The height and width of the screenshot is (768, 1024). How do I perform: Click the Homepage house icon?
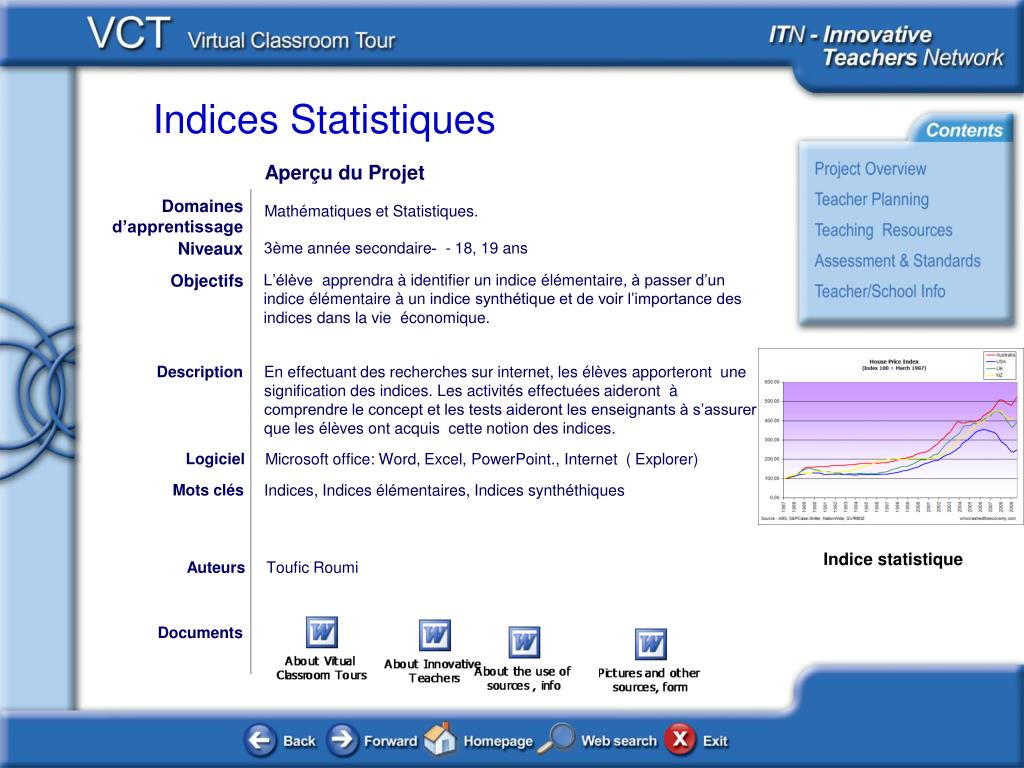pos(440,739)
